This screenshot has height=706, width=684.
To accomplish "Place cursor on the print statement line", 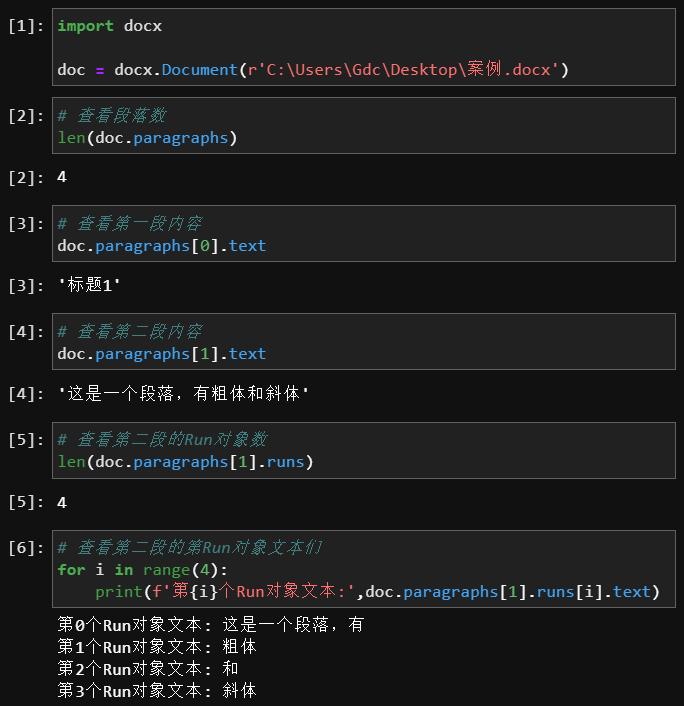I will pos(377,592).
